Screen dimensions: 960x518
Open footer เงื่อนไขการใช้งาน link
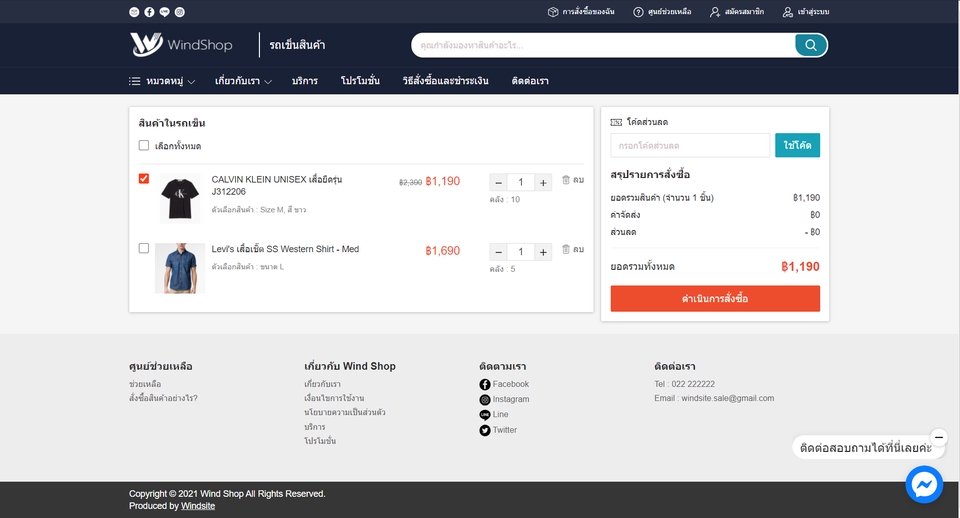click(334, 398)
